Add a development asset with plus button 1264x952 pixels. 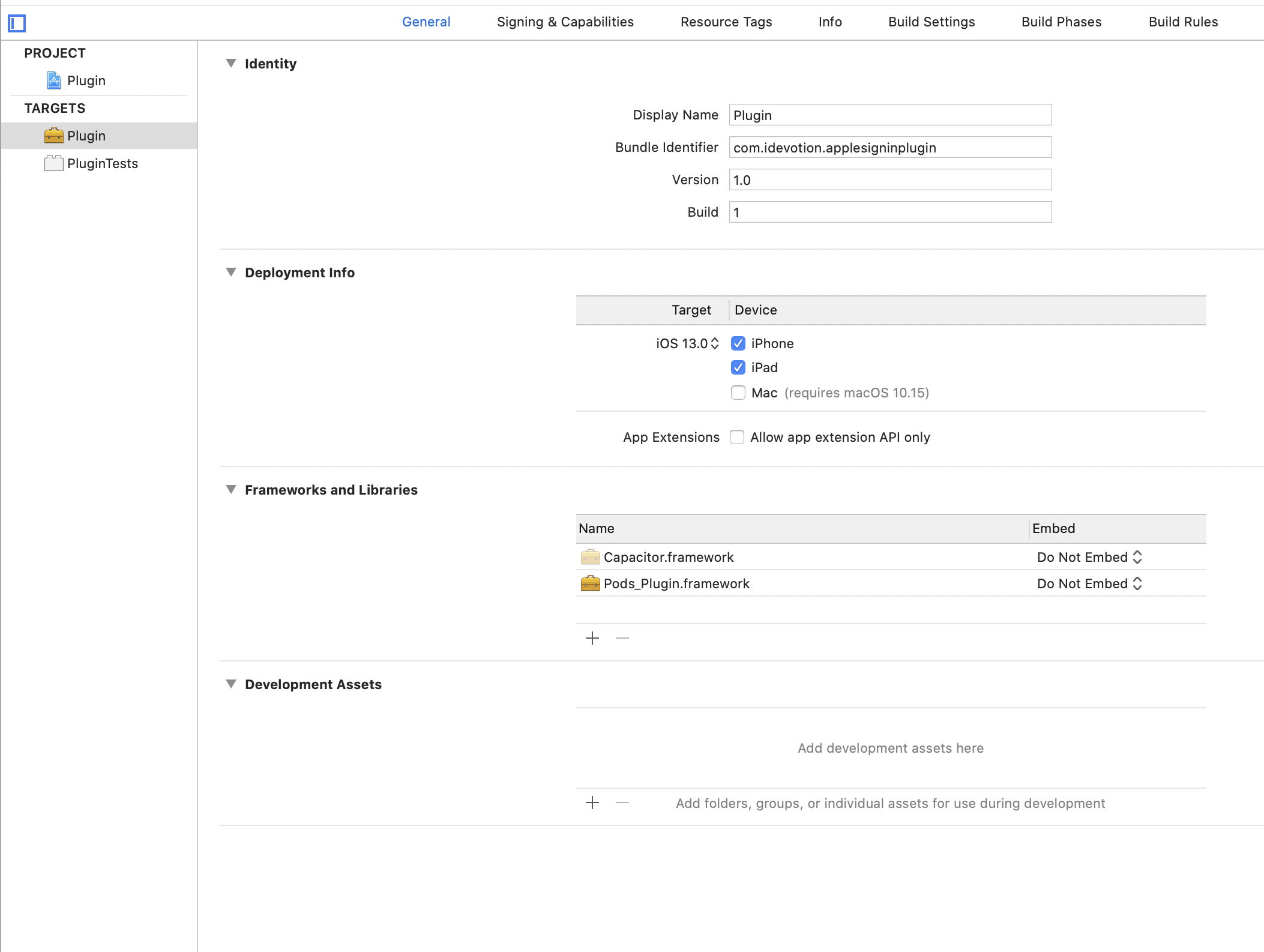pyautogui.click(x=592, y=803)
